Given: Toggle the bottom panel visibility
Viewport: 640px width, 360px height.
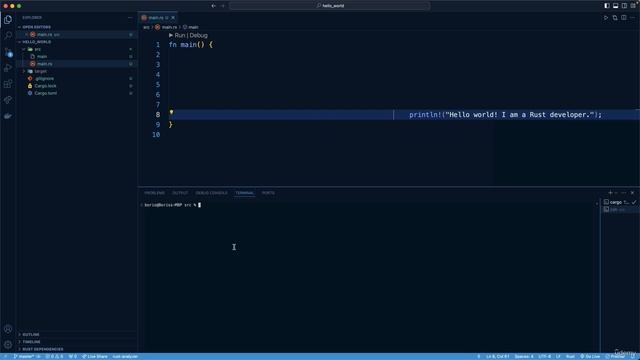Looking at the screenshot, I should pyautogui.click(x=616, y=6).
